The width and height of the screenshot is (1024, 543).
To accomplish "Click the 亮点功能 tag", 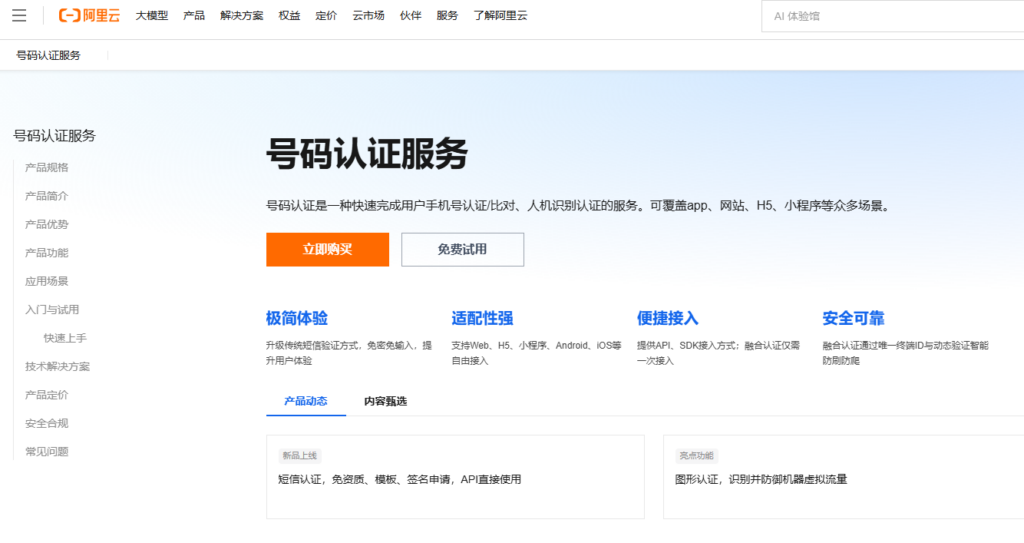I will tap(696, 455).
